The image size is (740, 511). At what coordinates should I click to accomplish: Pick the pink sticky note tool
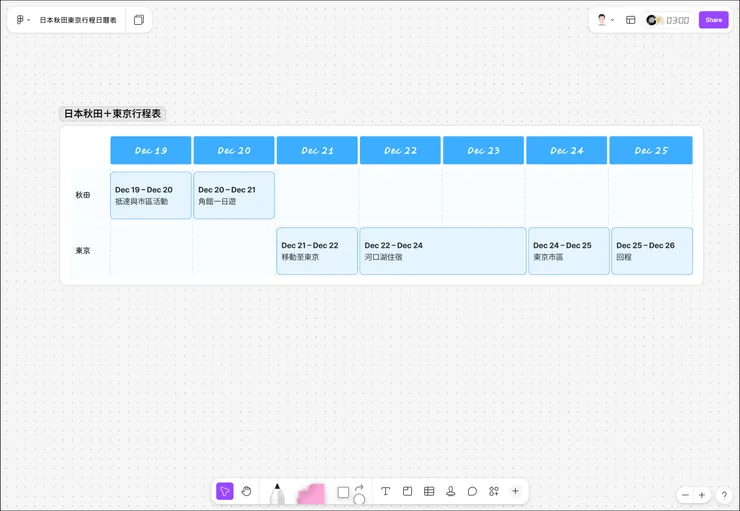tap(311, 494)
